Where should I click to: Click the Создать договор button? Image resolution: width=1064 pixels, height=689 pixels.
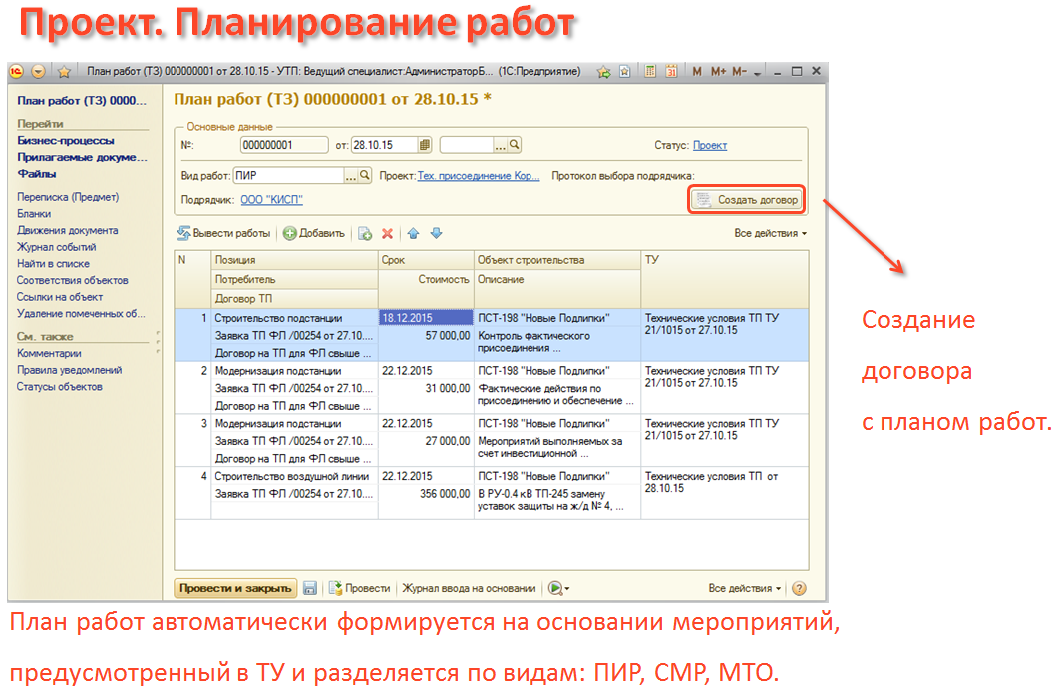(x=746, y=200)
